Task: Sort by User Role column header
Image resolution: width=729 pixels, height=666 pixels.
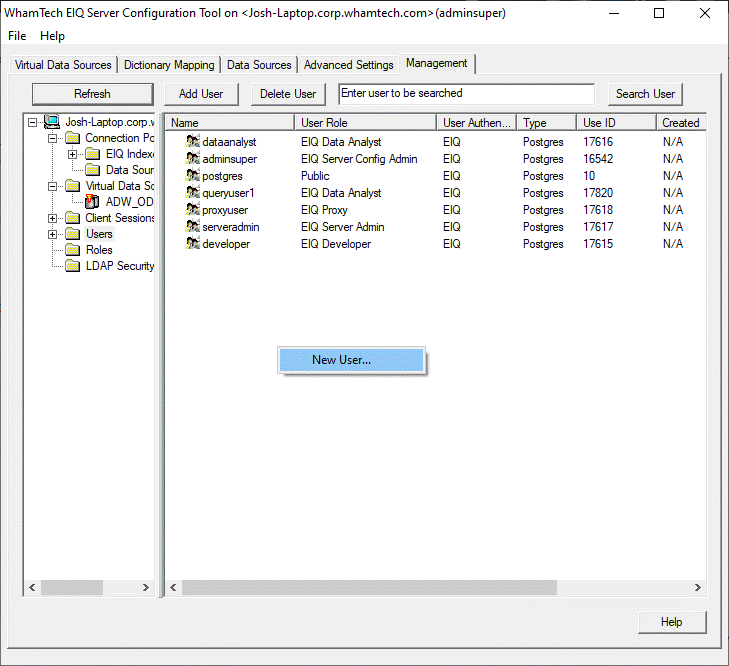Action: coord(365,123)
